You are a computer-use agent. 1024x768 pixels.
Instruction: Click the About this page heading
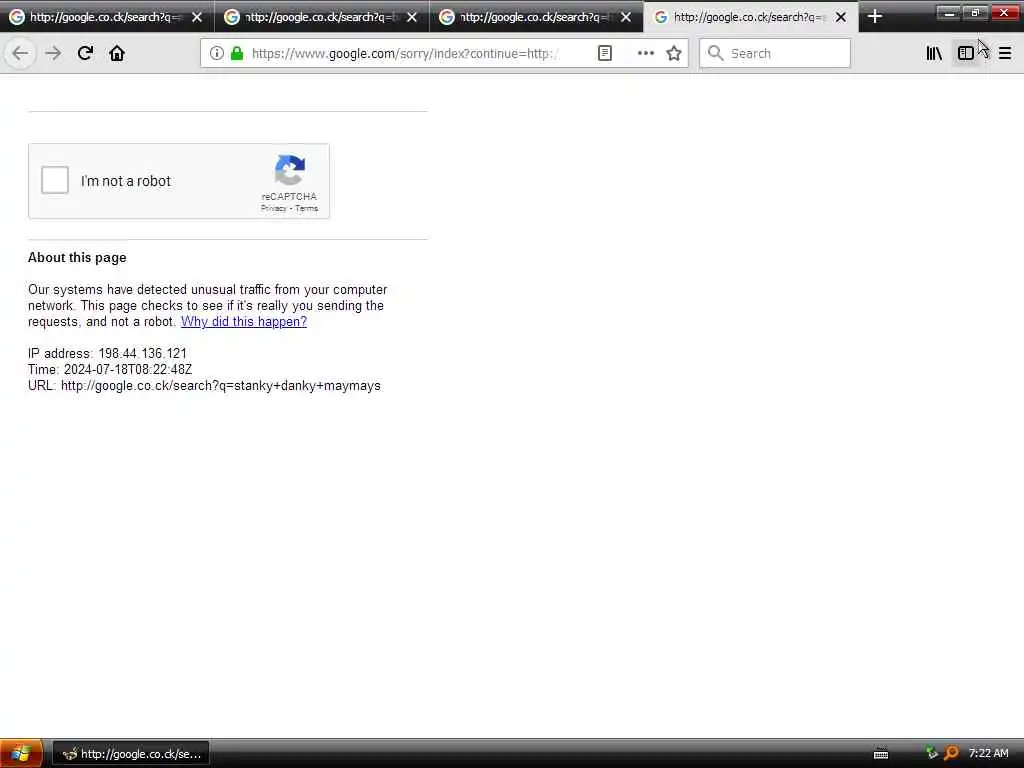pos(77,257)
